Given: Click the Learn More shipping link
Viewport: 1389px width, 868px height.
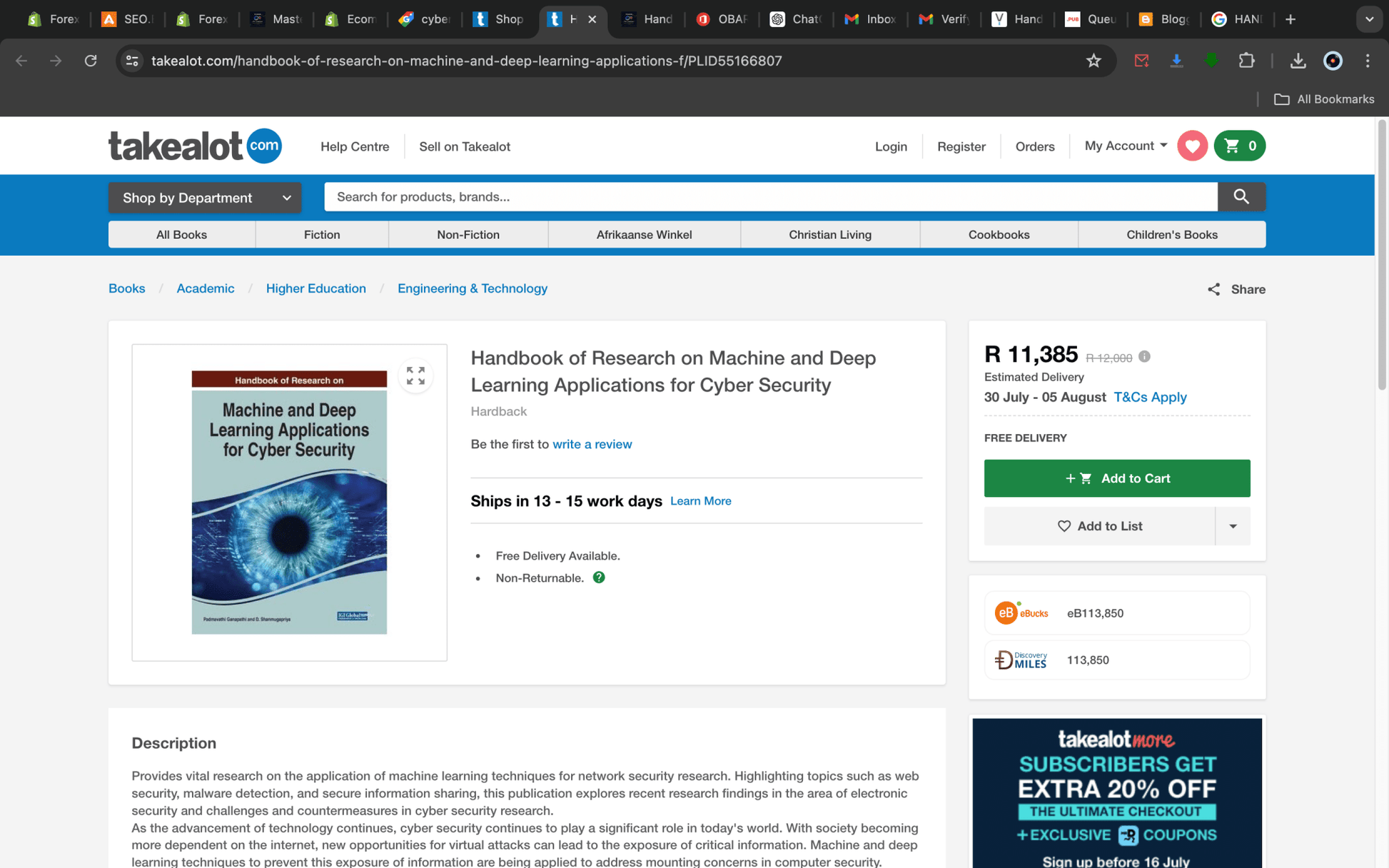Looking at the screenshot, I should [x=700, y=501].
